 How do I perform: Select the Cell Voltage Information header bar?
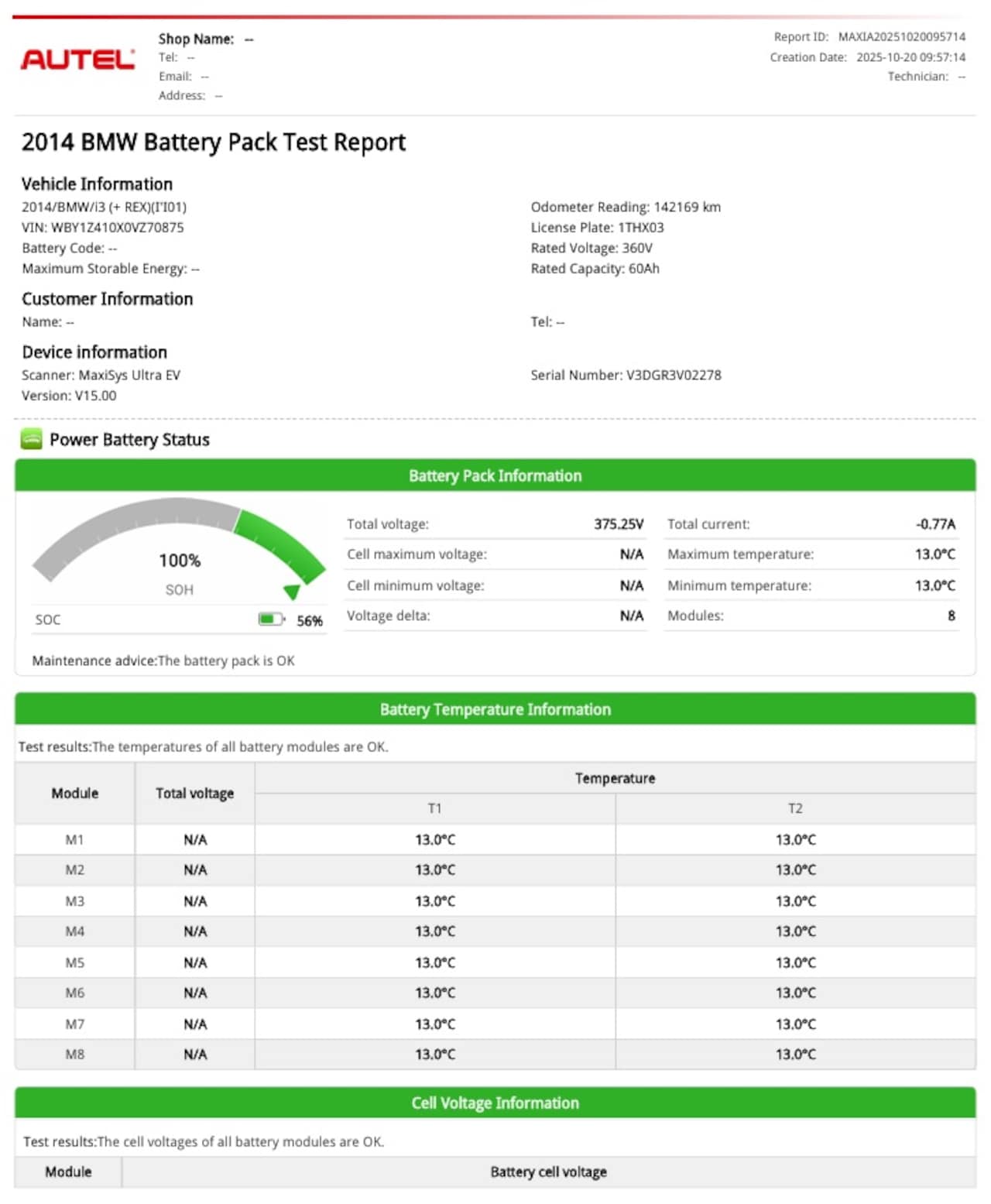click(495, 1103)
